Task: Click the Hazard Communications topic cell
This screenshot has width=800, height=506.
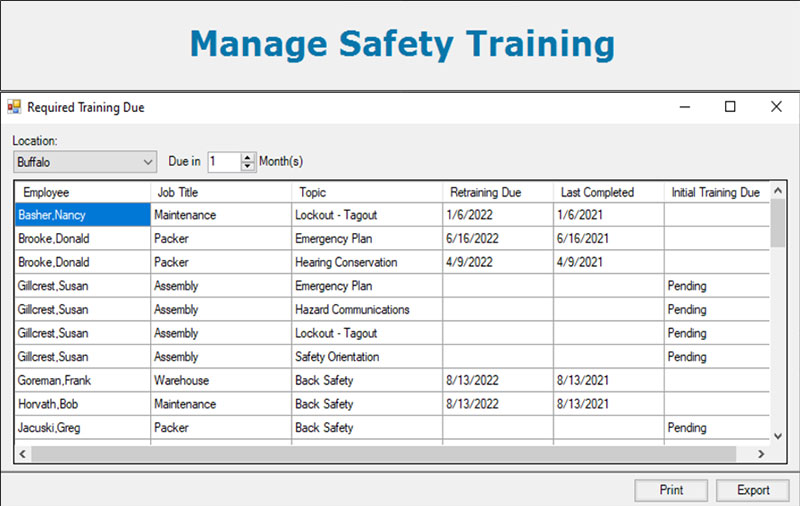Action: [x=367, y=310]
